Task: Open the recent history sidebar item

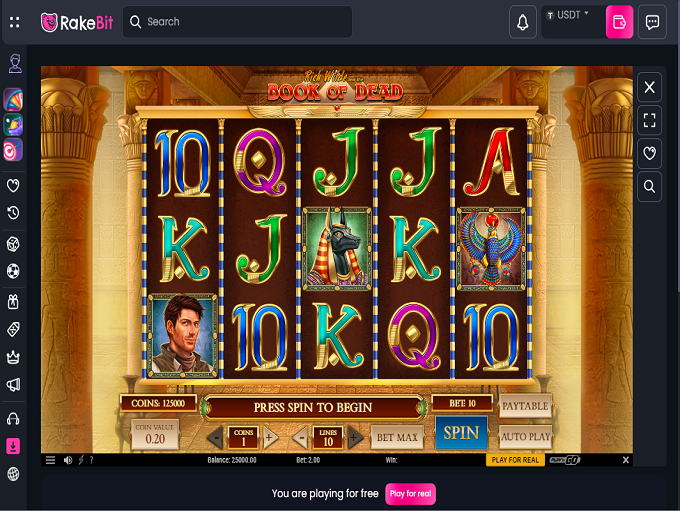Action: tap(13, 213)
